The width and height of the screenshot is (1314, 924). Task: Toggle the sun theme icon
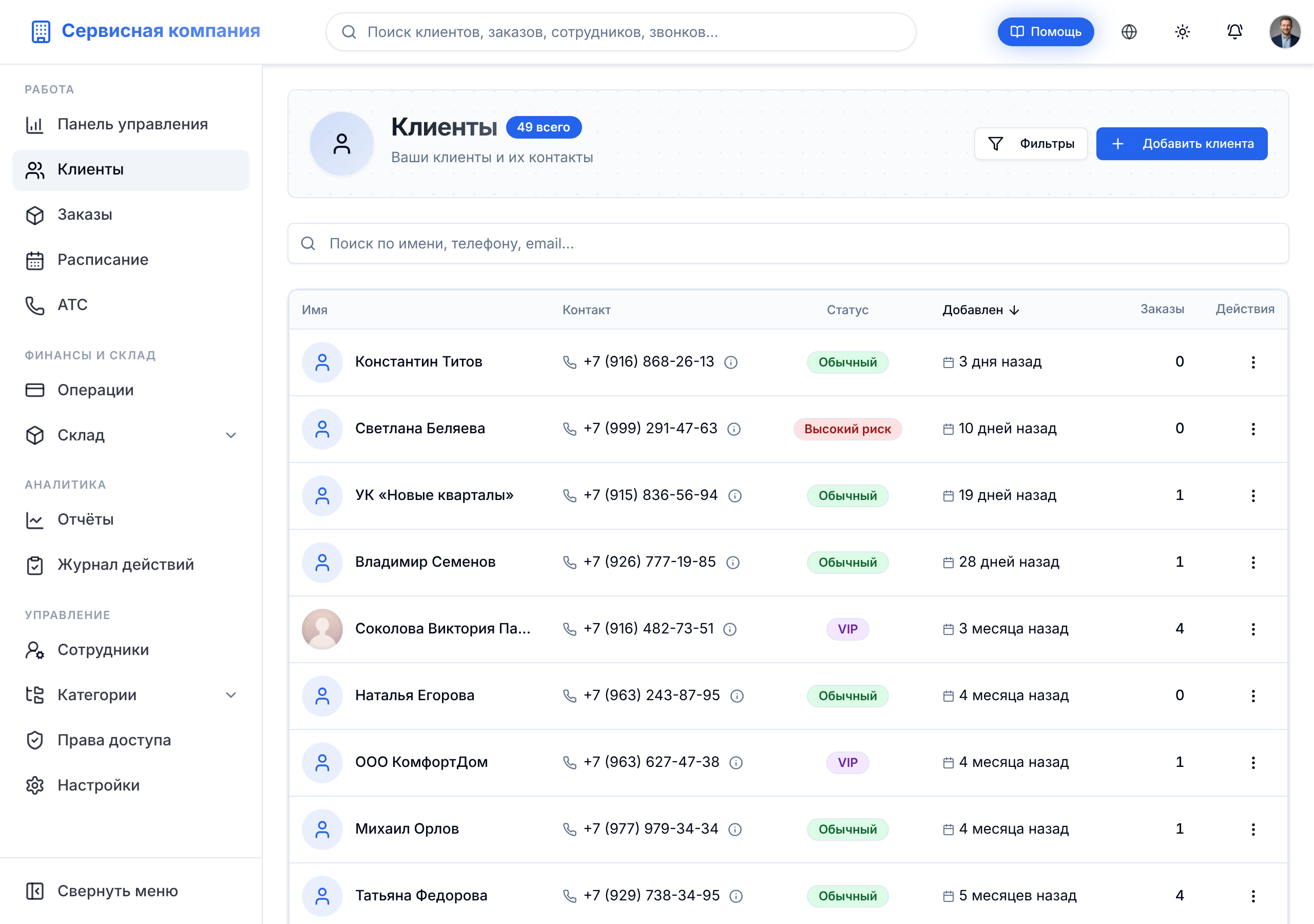[x=1183, y=32]
